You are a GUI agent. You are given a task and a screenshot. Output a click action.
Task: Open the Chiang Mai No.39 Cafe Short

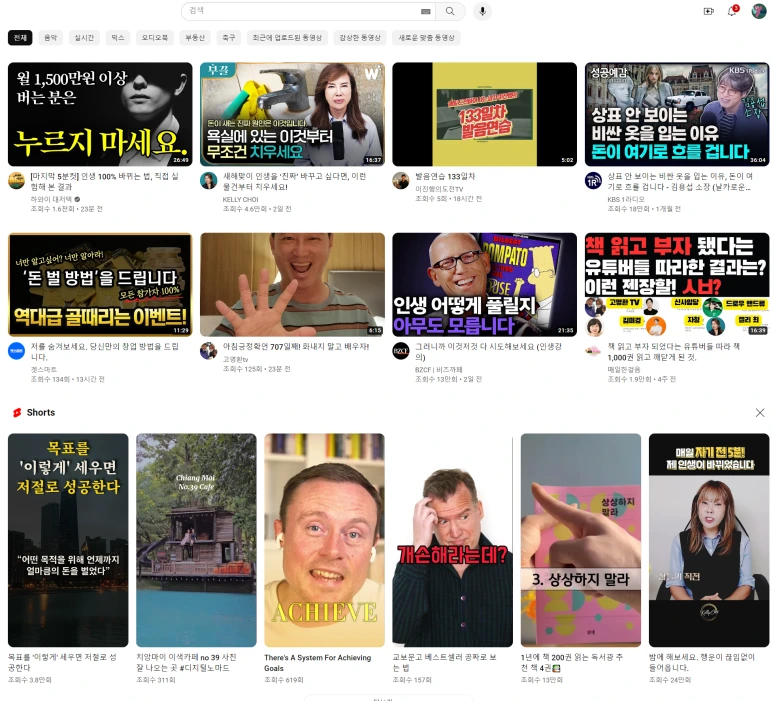196,540
